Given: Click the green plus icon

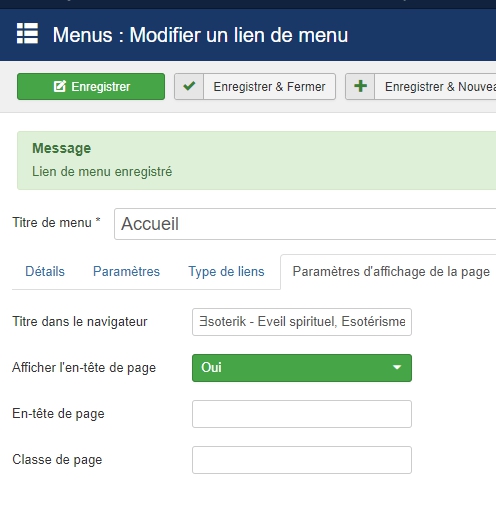Looking at the screenshot, I should coord(360,86).
